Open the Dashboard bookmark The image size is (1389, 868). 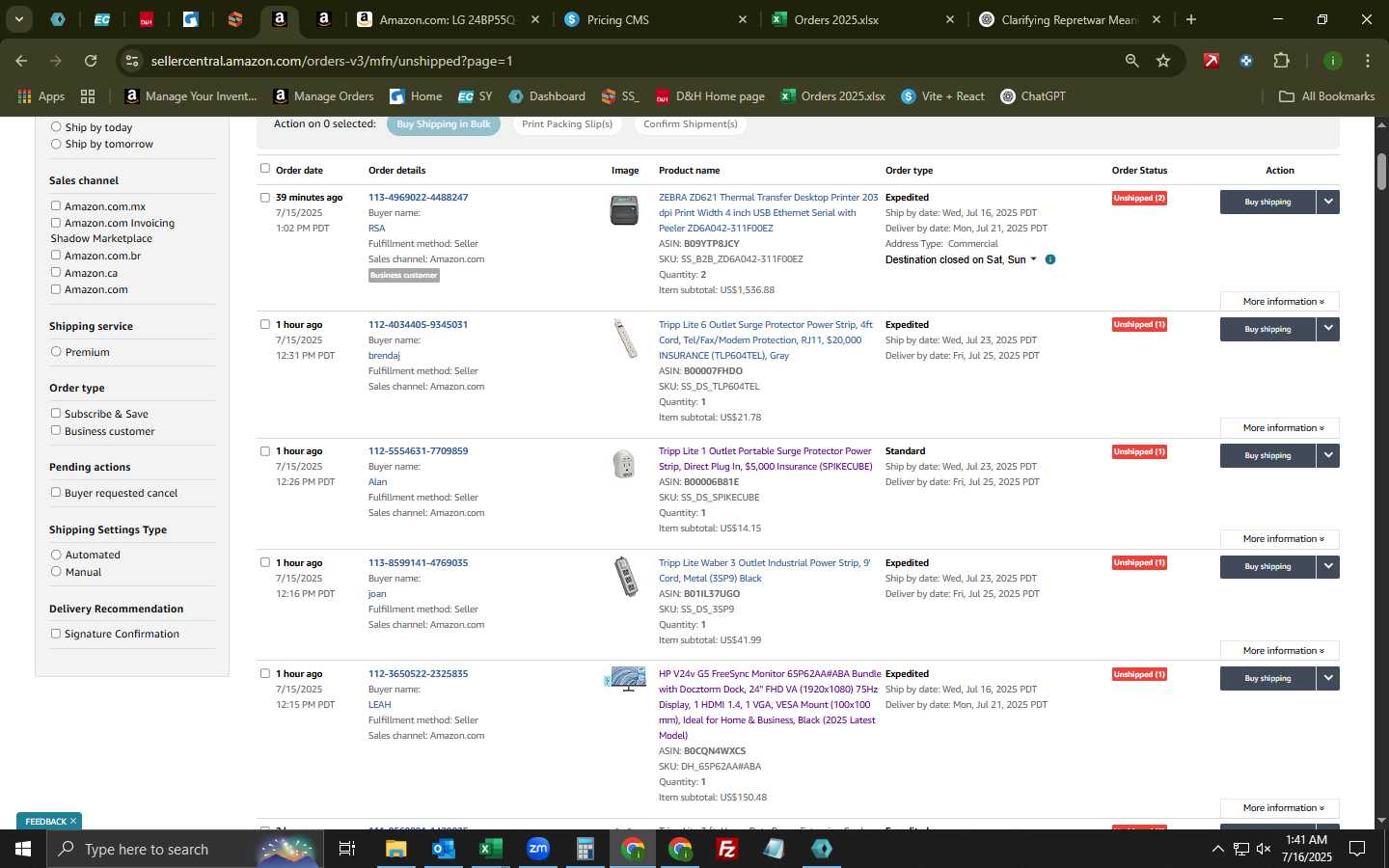coord(547,96)
